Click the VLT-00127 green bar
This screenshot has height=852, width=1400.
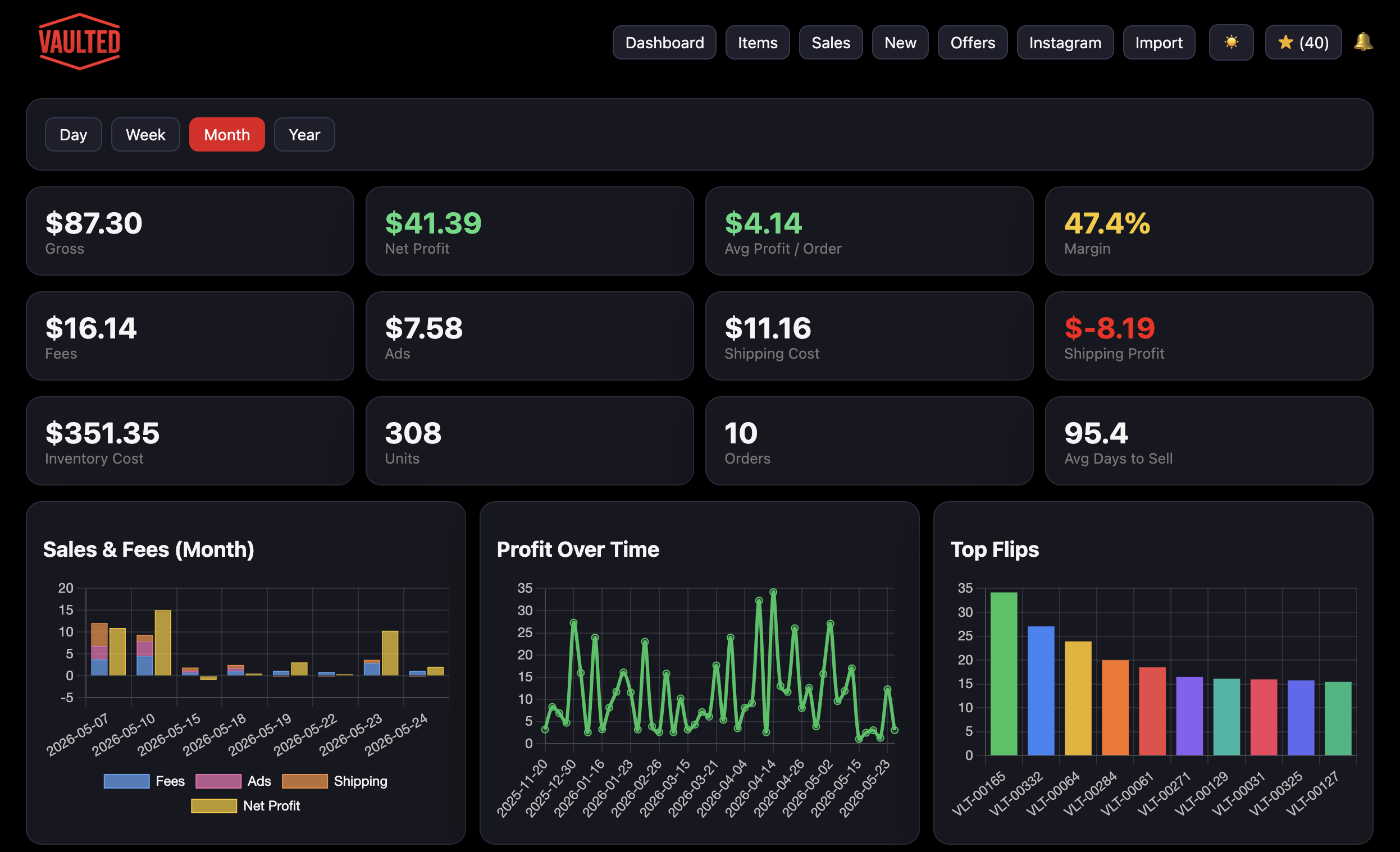(1338, 718)
